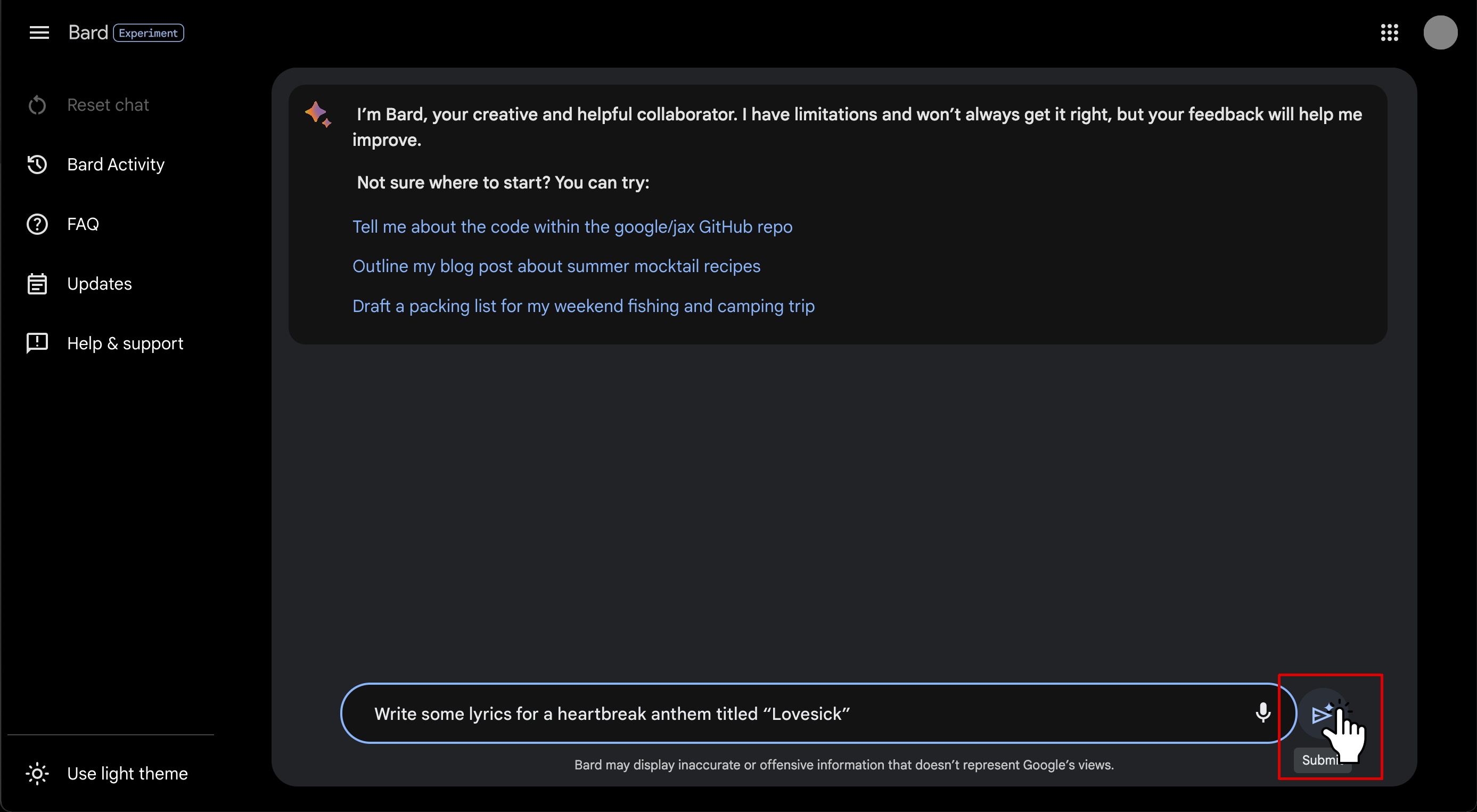Click the Google apps grid icon
1477x812 pixels.
[1389, 32]
